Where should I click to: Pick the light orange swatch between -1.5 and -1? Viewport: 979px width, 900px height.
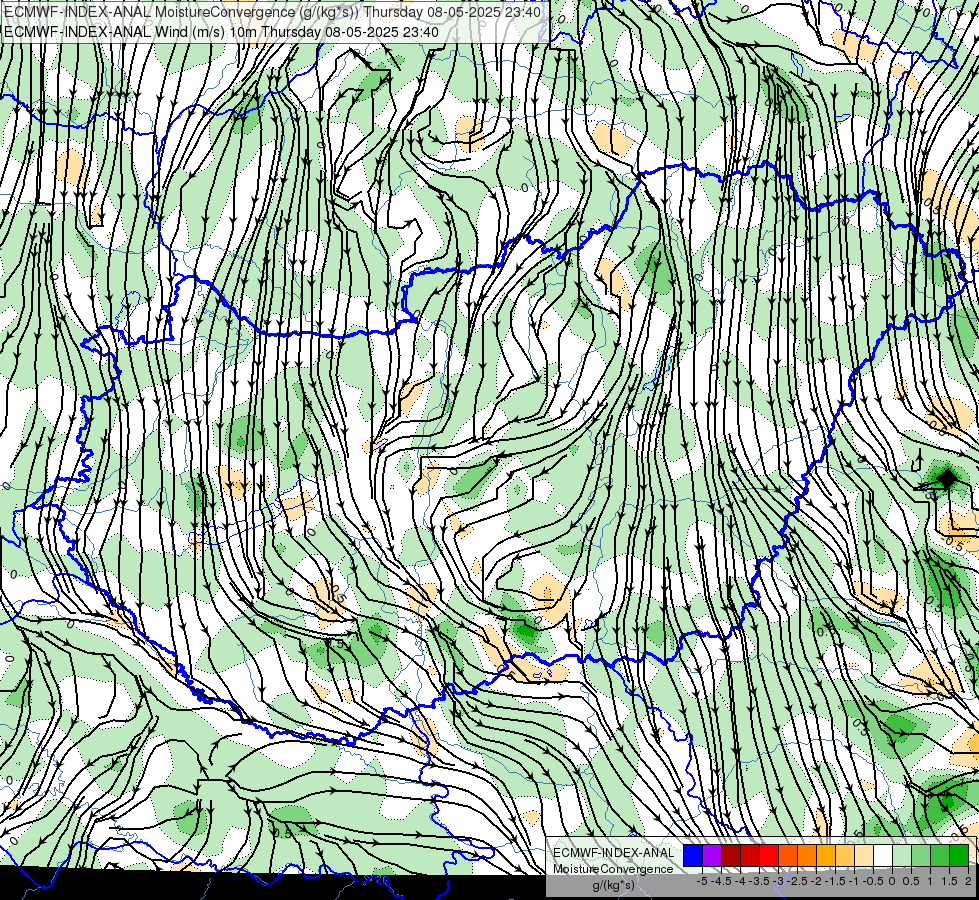point(845,855)
